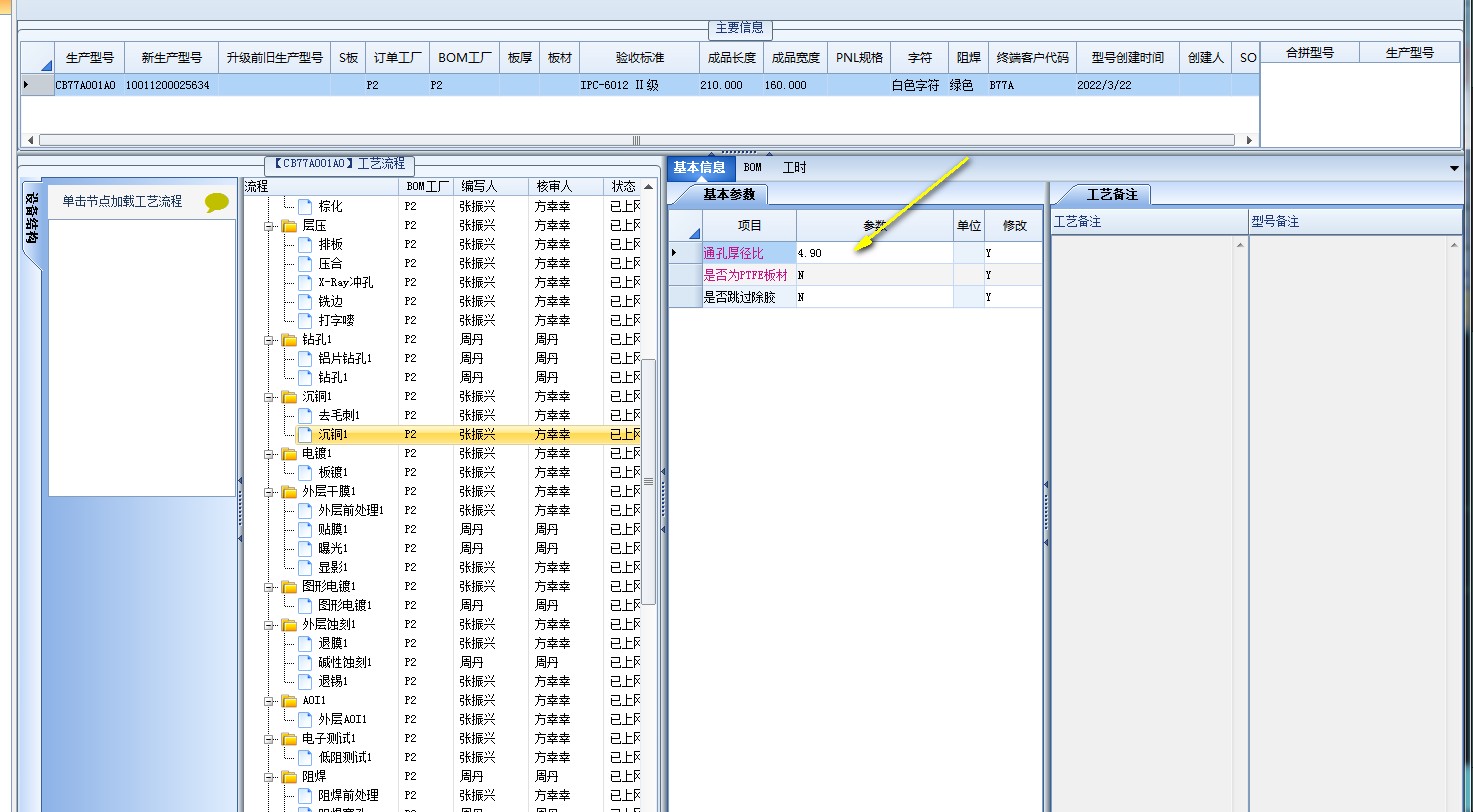Click the process tree vertical scrollbar
The height and width of the screenshot is (812, 1473).
pyautogui.click(x=648, y=481)
